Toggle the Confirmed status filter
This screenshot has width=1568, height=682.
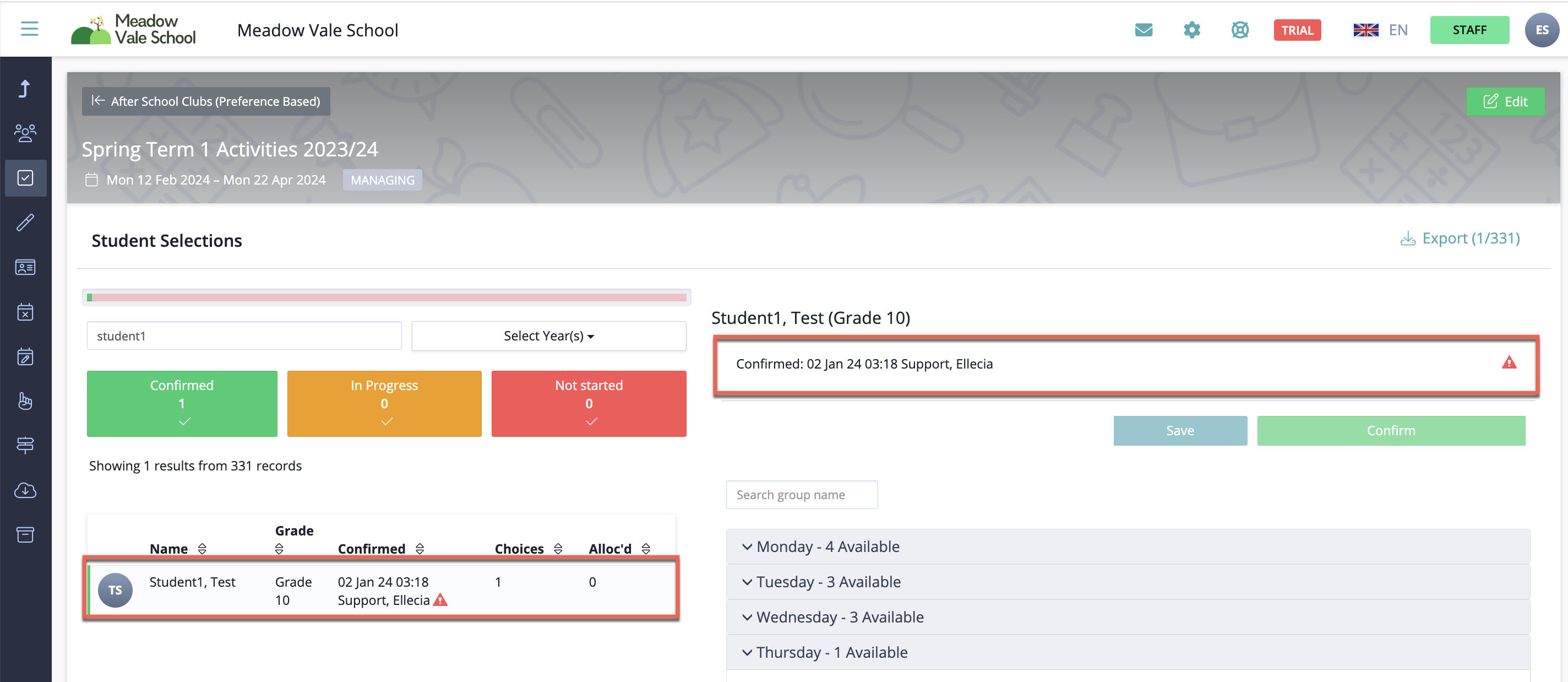click(181, 403)
